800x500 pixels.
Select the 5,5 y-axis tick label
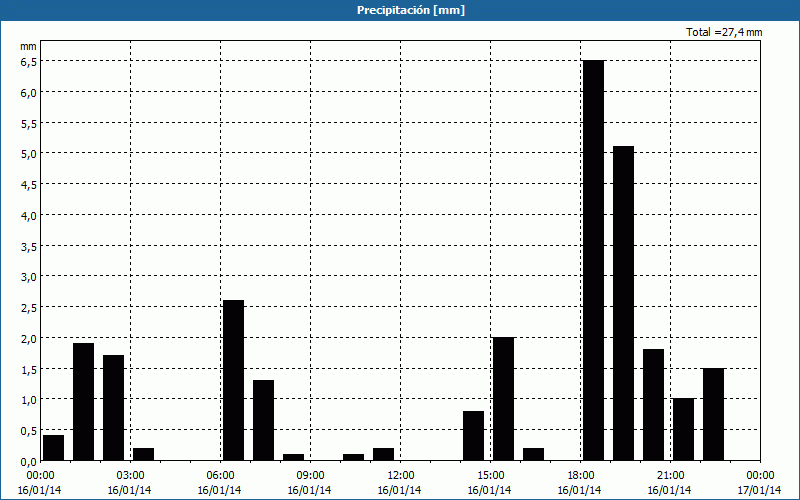[x=29, y=123]
